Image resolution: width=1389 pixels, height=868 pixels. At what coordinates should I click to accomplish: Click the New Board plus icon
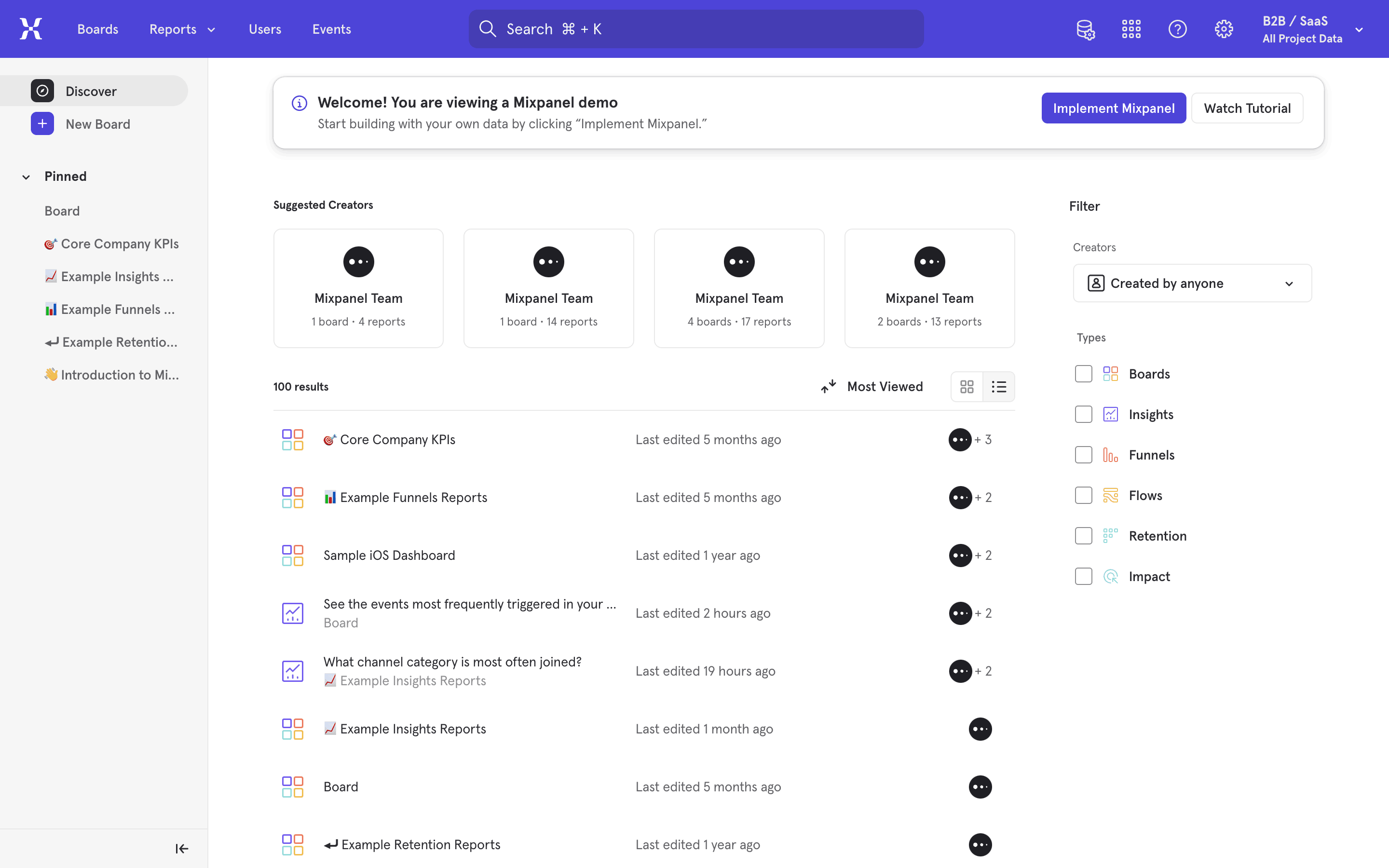coord(42,124)
